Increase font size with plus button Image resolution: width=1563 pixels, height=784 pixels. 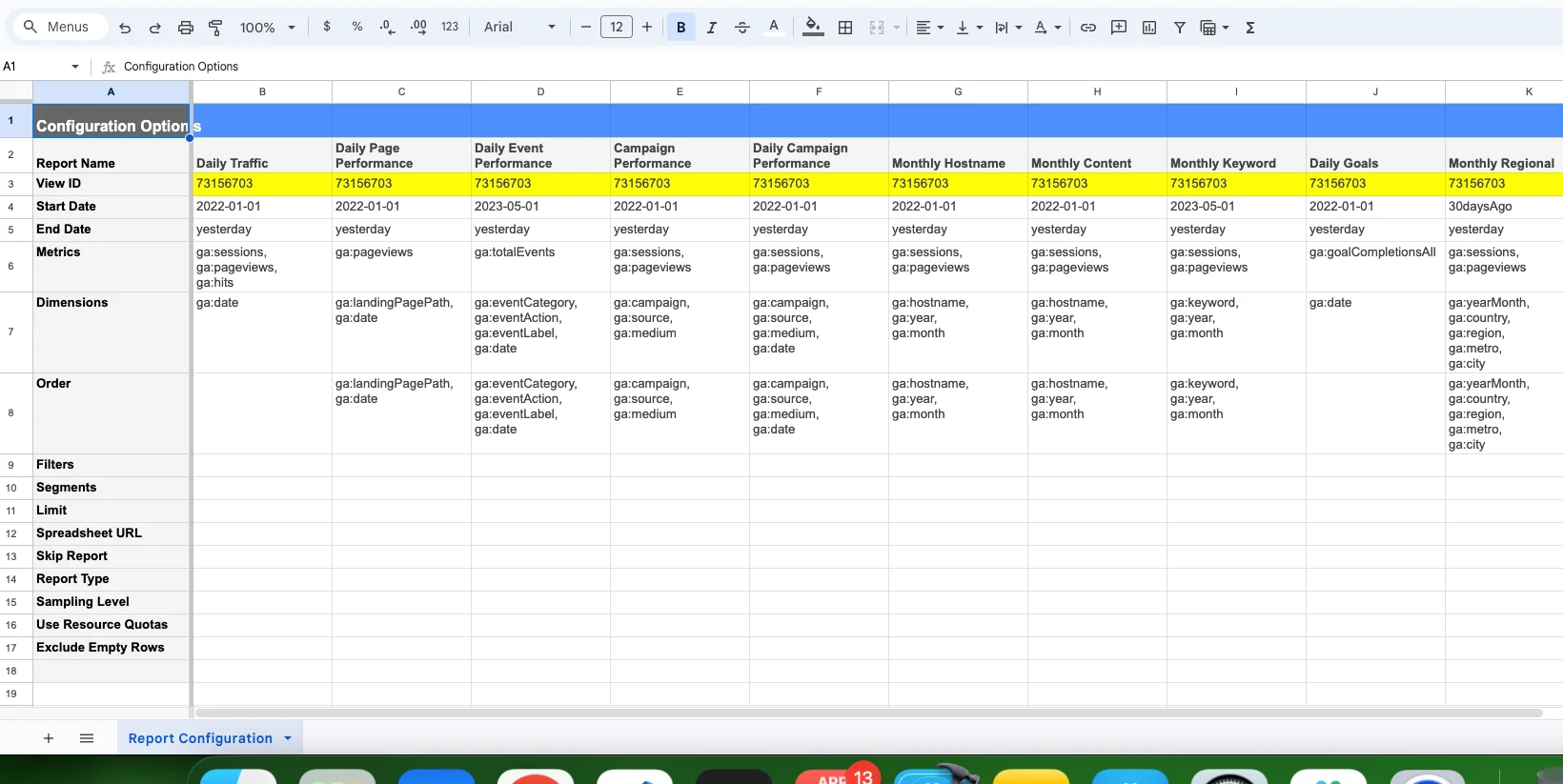tap(647, 27)
